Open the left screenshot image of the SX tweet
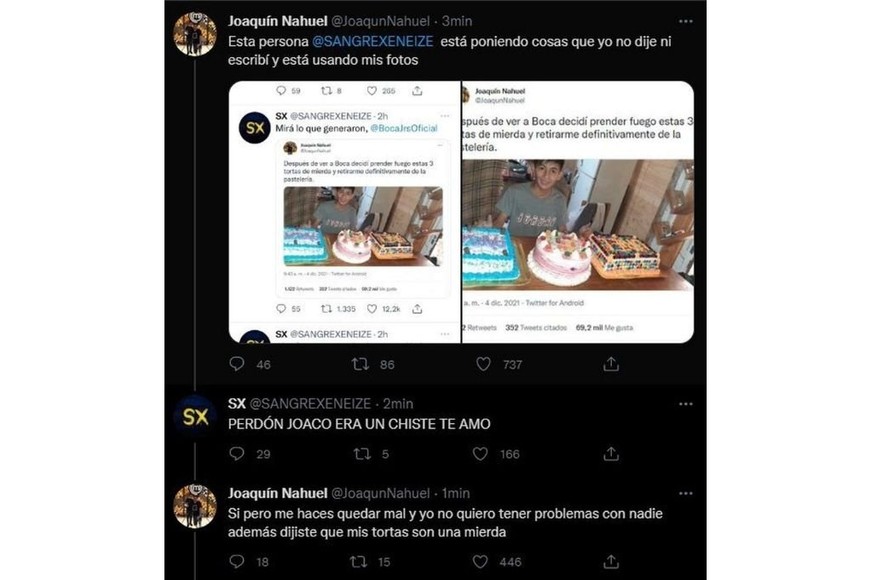 [344, 212]
